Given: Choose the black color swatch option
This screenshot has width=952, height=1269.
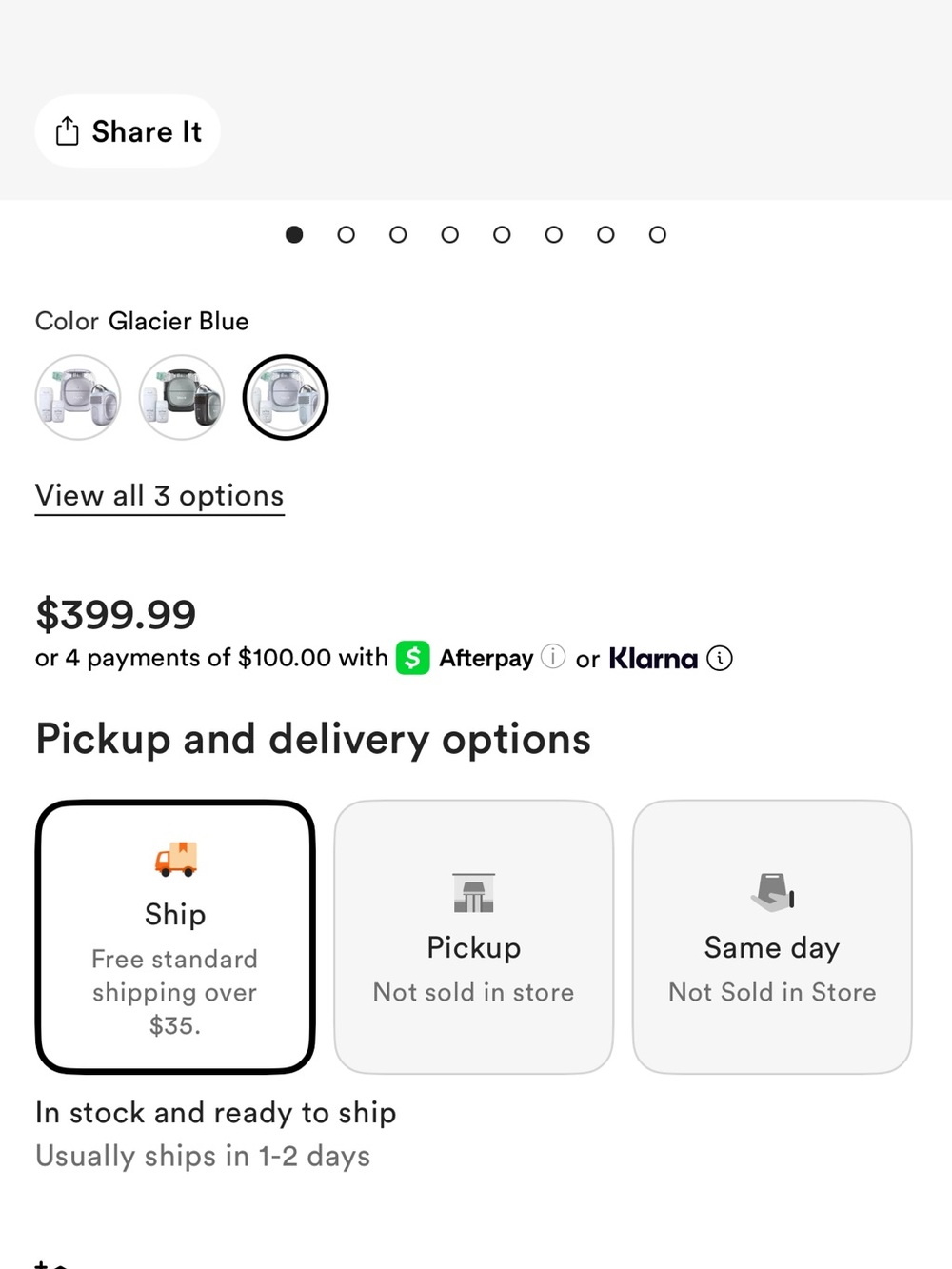Looking at the screenshot, I should tap(182, 397).
